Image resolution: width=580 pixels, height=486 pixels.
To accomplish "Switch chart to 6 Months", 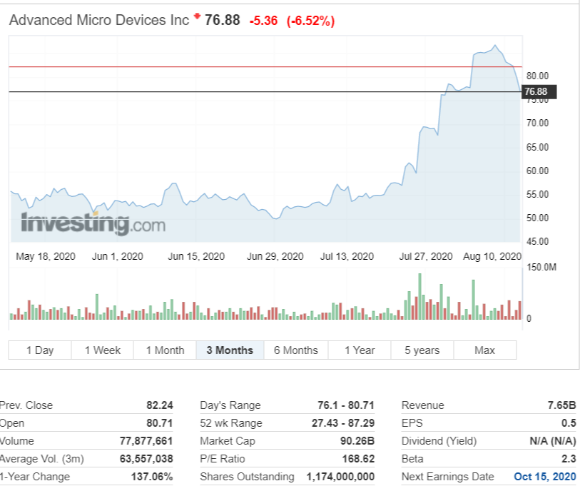I will (296, 350).
